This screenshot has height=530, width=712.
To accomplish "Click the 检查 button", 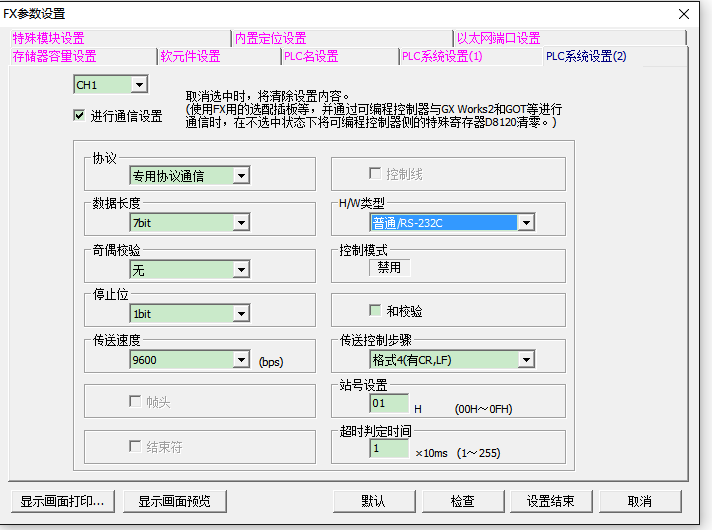I will tap(462, 501).
